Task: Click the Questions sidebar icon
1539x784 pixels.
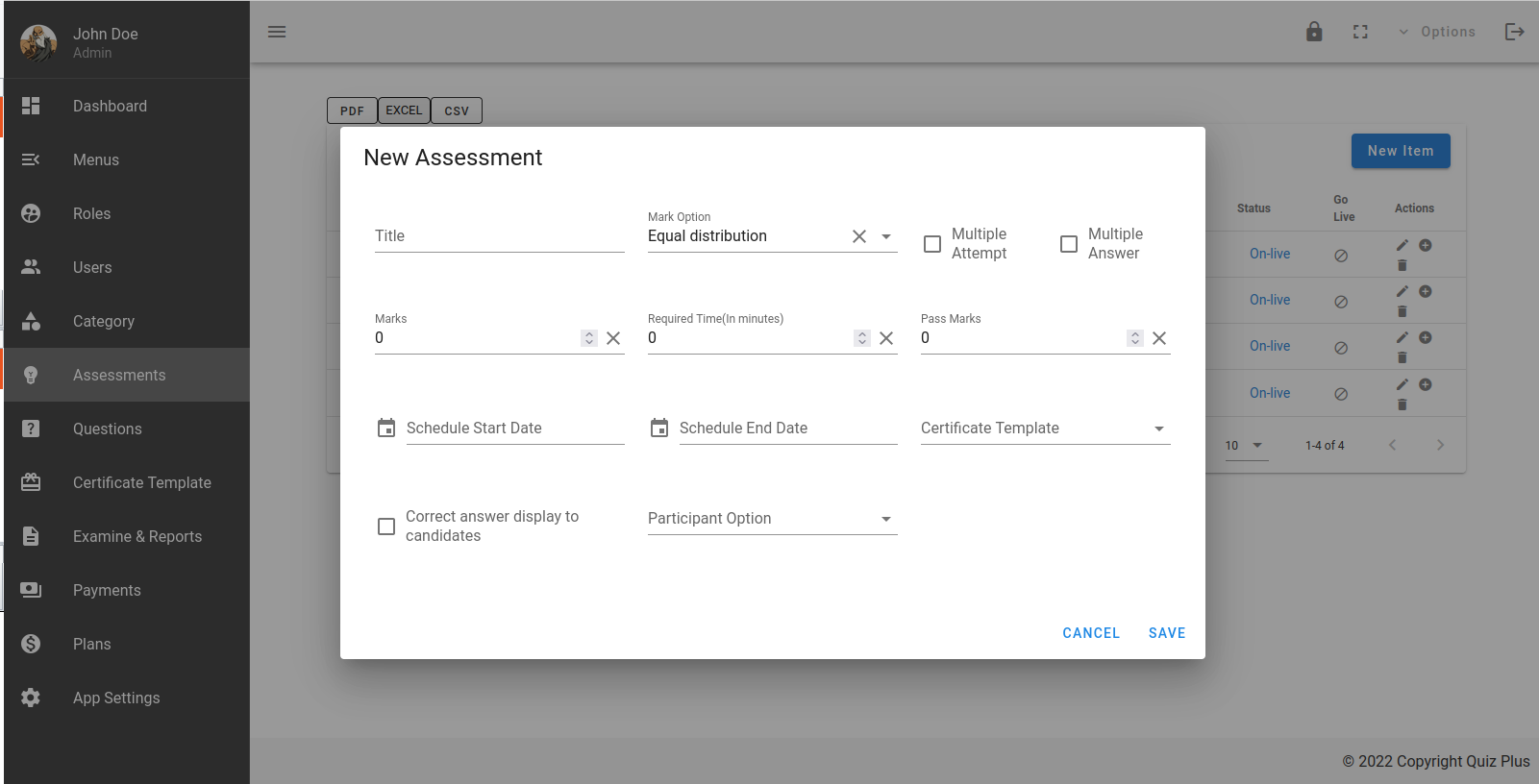Action: point(31,429)
